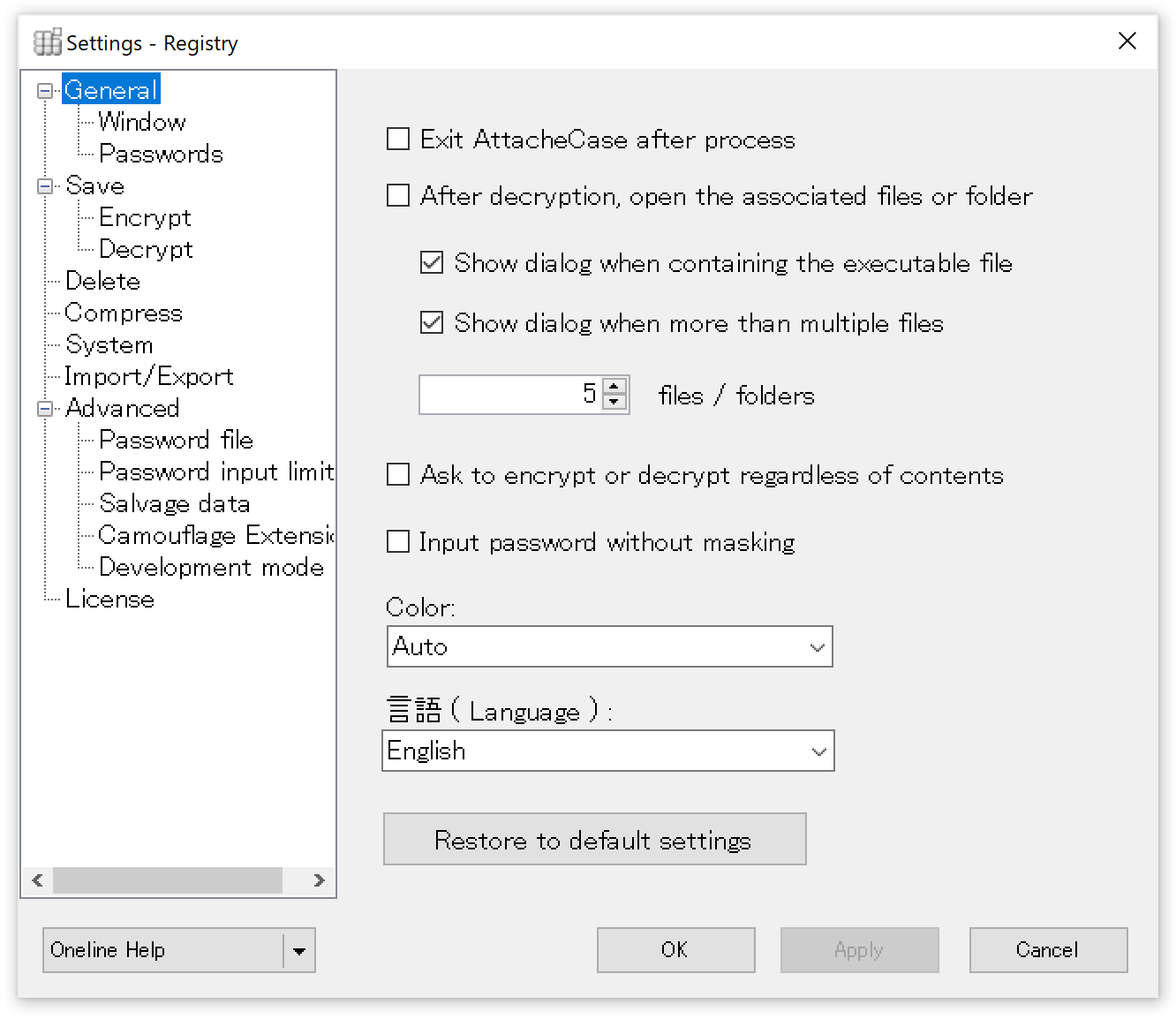
Task: Select Salvage data under Advanced
Action: (x=174, y=504)
